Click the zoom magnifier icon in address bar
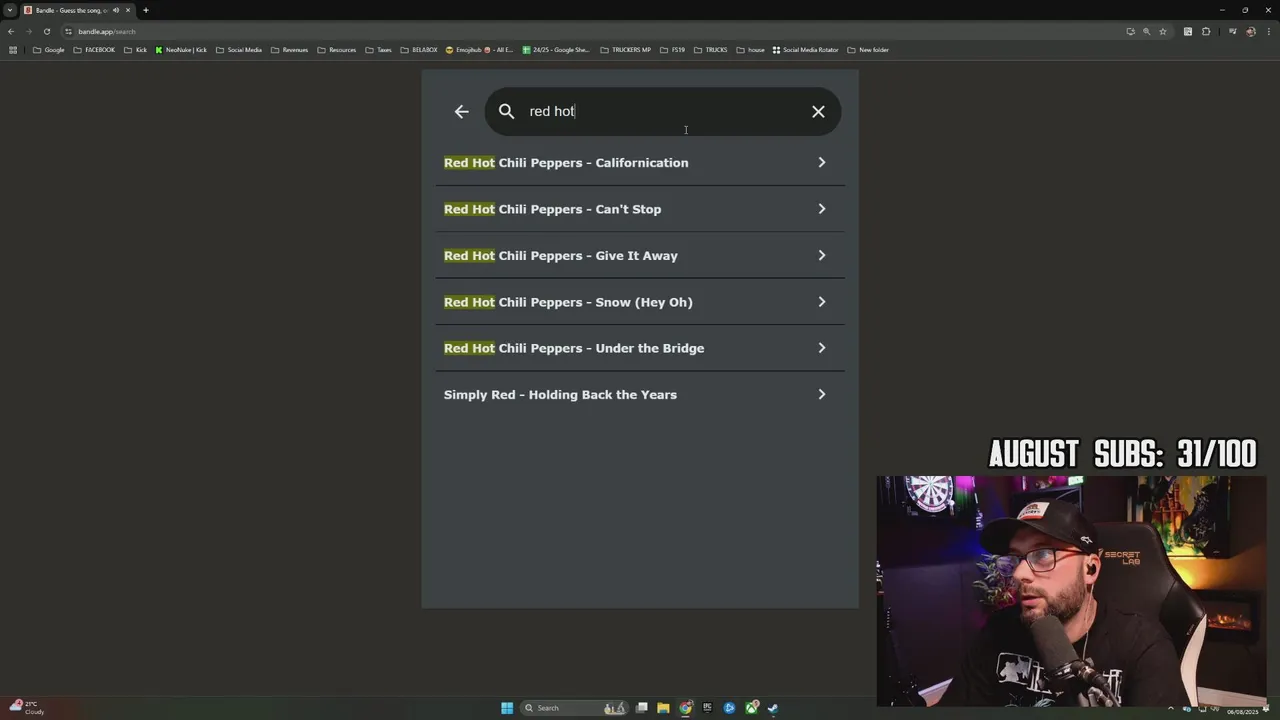 click(1146, 31)
